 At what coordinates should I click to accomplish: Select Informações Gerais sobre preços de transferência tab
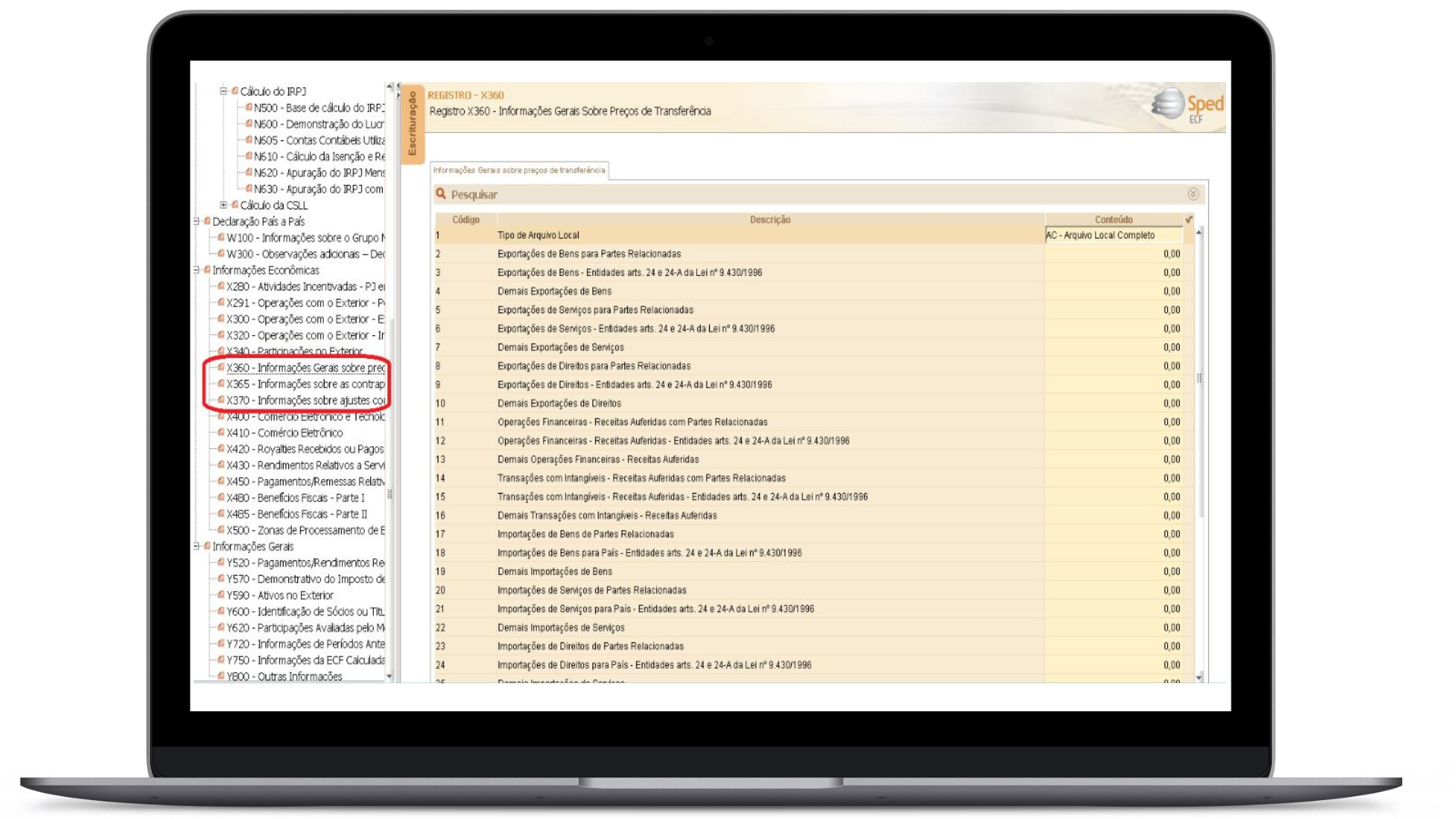[x=519, y=171]
